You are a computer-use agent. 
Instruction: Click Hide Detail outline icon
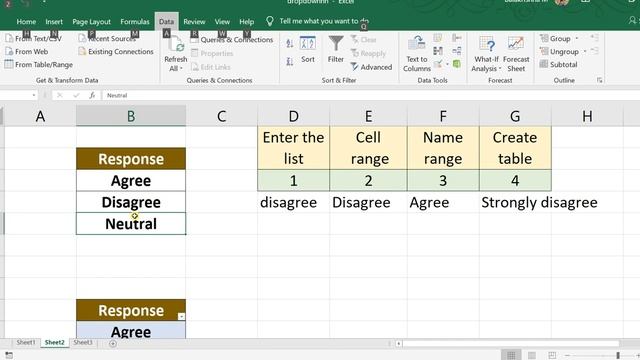pos(594,51)
